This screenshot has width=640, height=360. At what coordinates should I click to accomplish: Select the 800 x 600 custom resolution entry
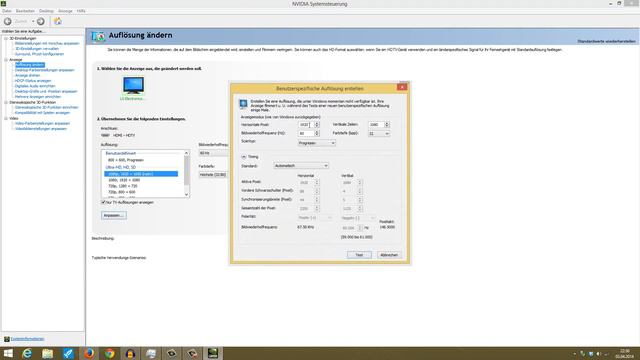126,160
